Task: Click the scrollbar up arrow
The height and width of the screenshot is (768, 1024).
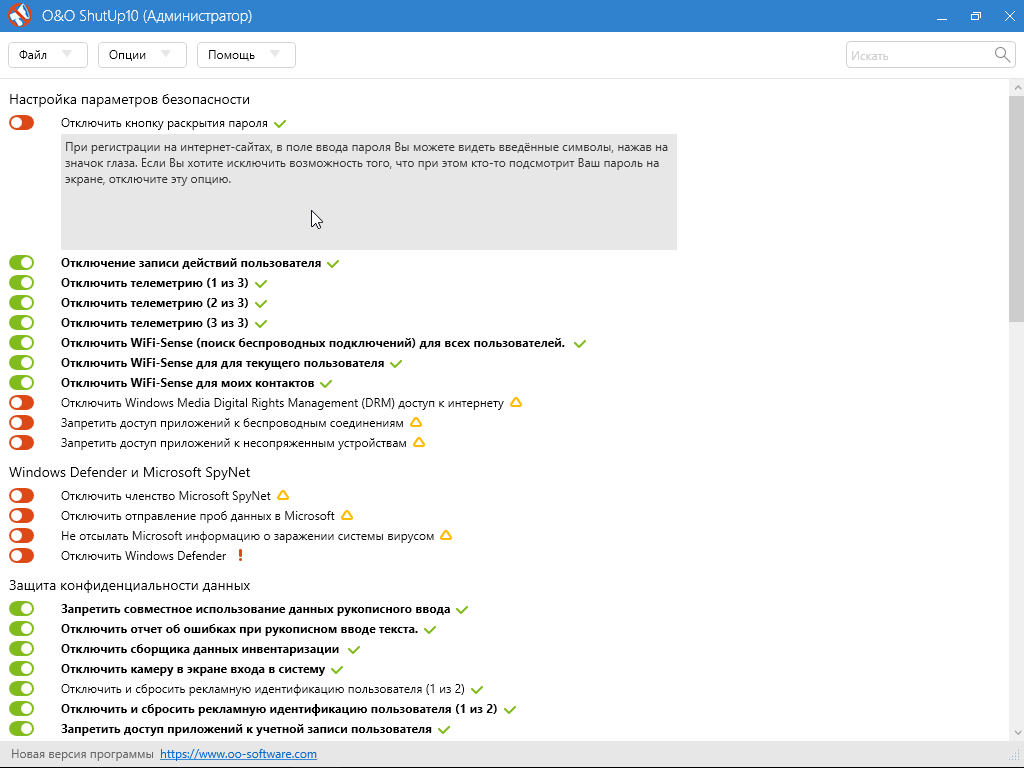Action: tap(1016, 88)
